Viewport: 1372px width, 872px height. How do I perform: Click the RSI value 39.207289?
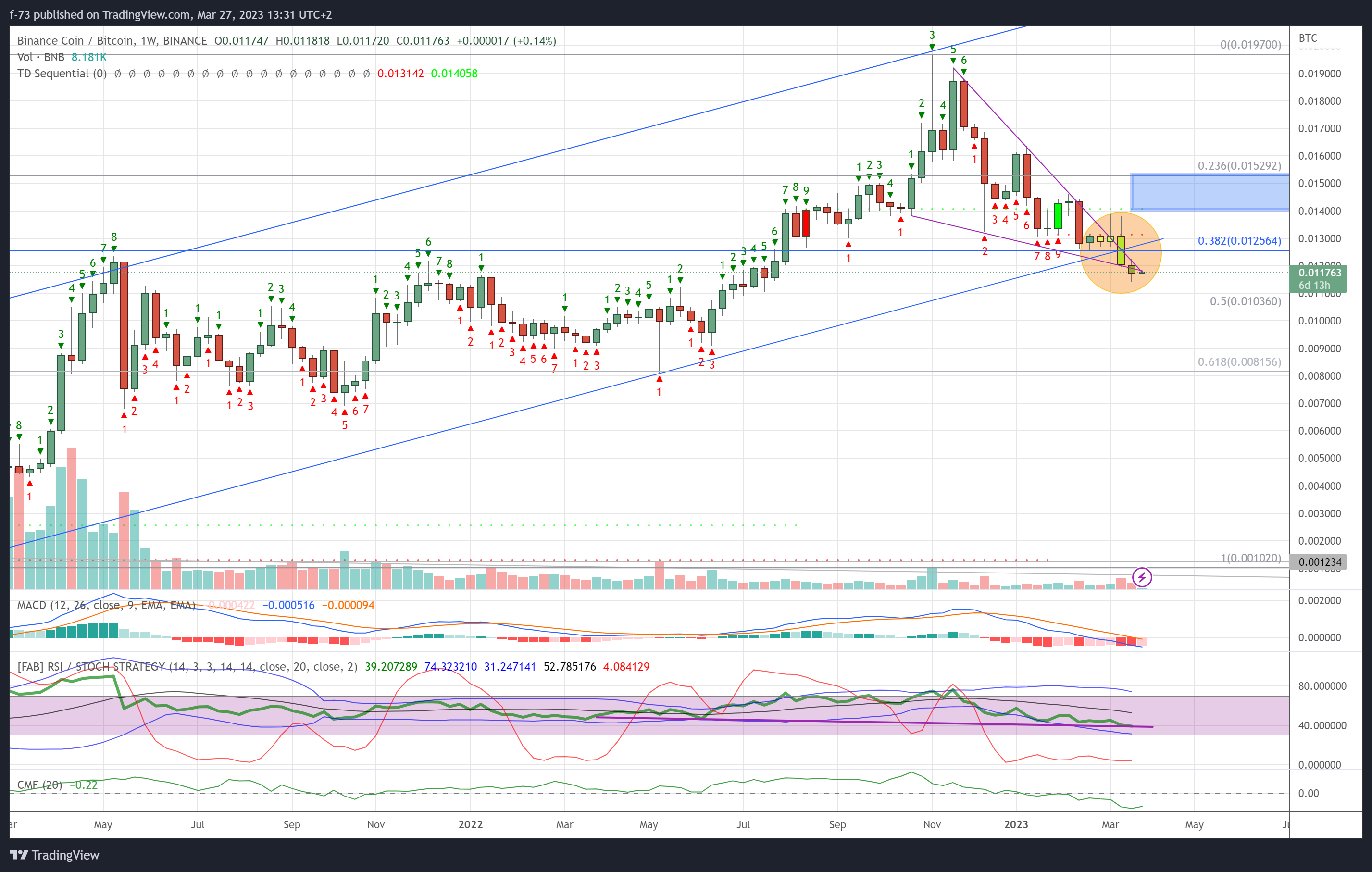click(391, 666)
